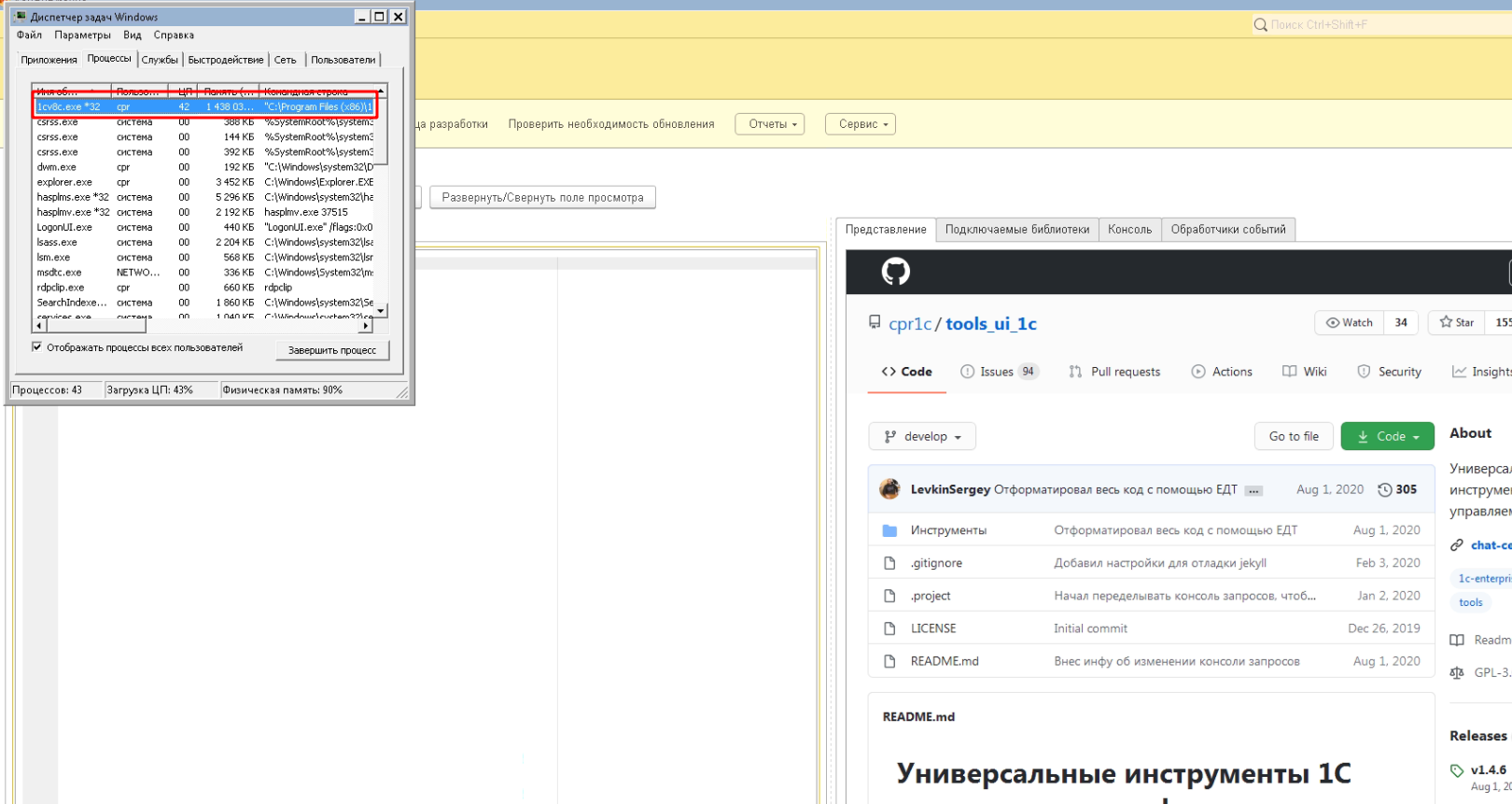Open the Инструменты folder link

[948, 530]
